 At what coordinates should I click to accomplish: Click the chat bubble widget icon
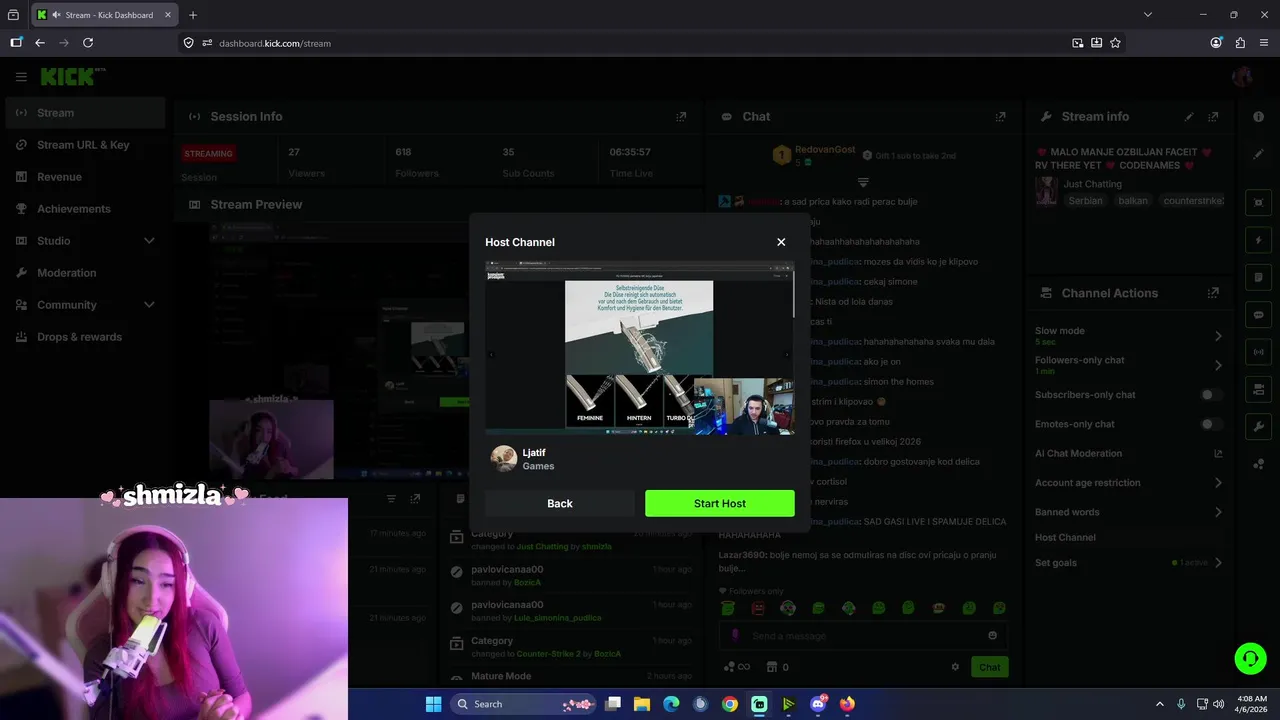[1258, 314]
